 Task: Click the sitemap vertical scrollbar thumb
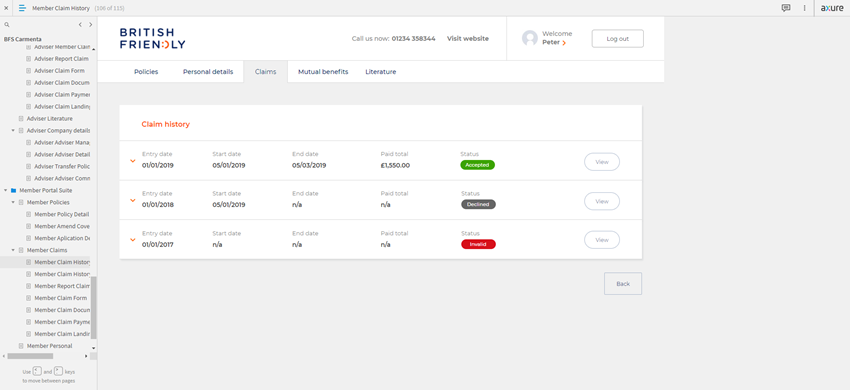click(x=94, y=308)
